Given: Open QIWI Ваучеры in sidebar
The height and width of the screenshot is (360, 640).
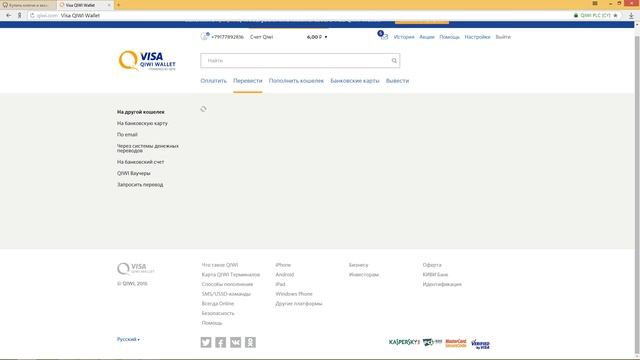Looking at the screenshot, I should (133, 173).
